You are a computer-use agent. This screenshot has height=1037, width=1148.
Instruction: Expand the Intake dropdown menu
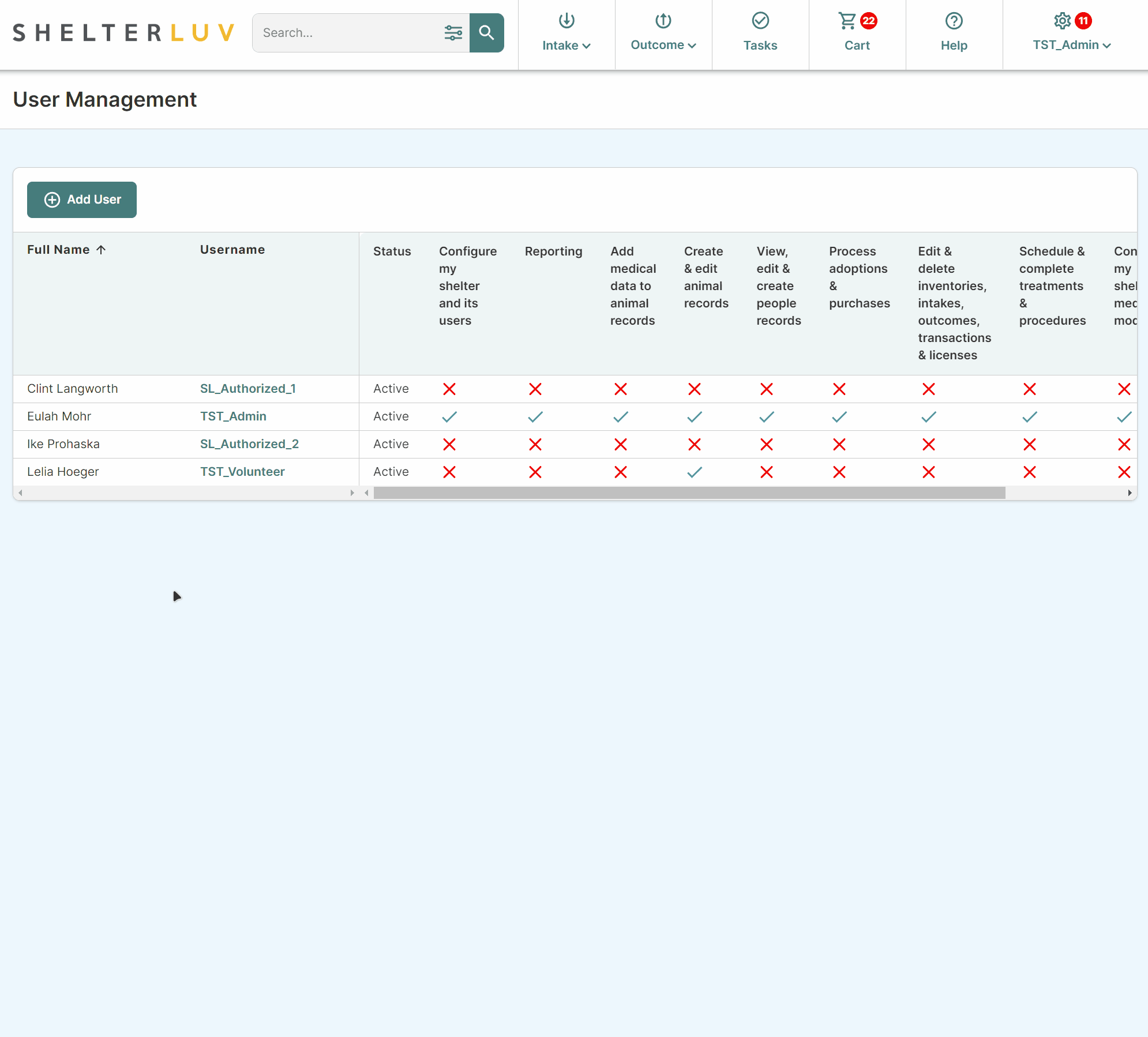coord(567,46)
